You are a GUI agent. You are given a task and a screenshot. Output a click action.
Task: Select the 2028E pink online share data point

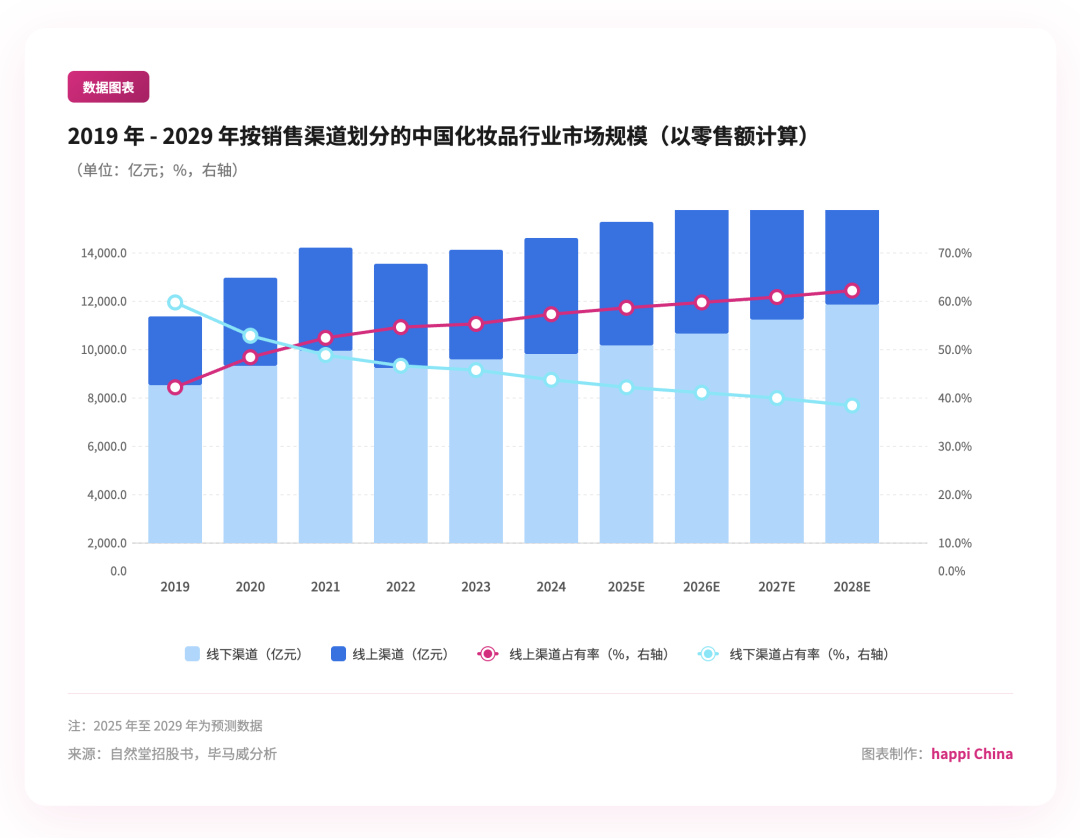(852, 290)
